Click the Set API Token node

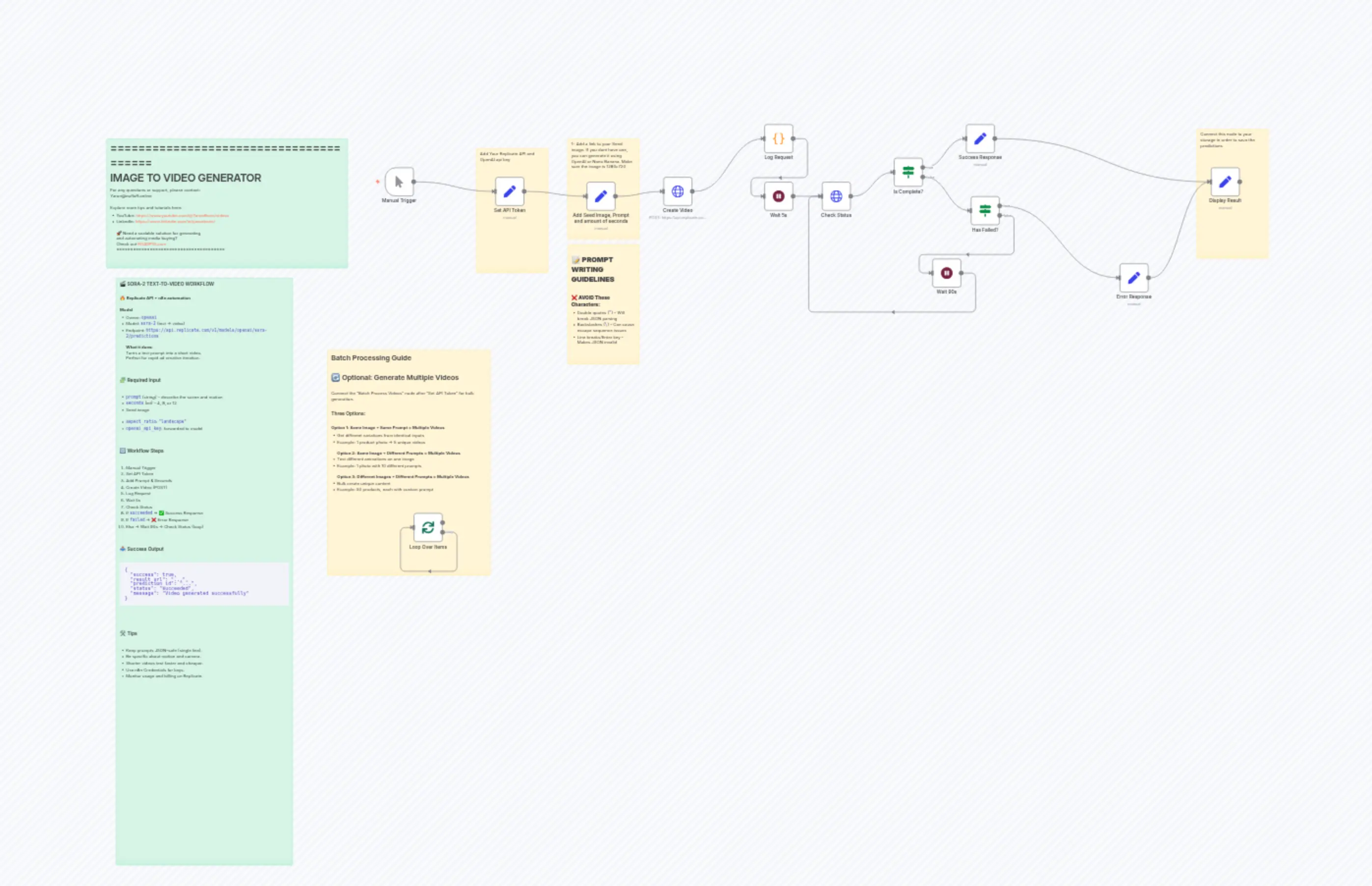[509, 191]
